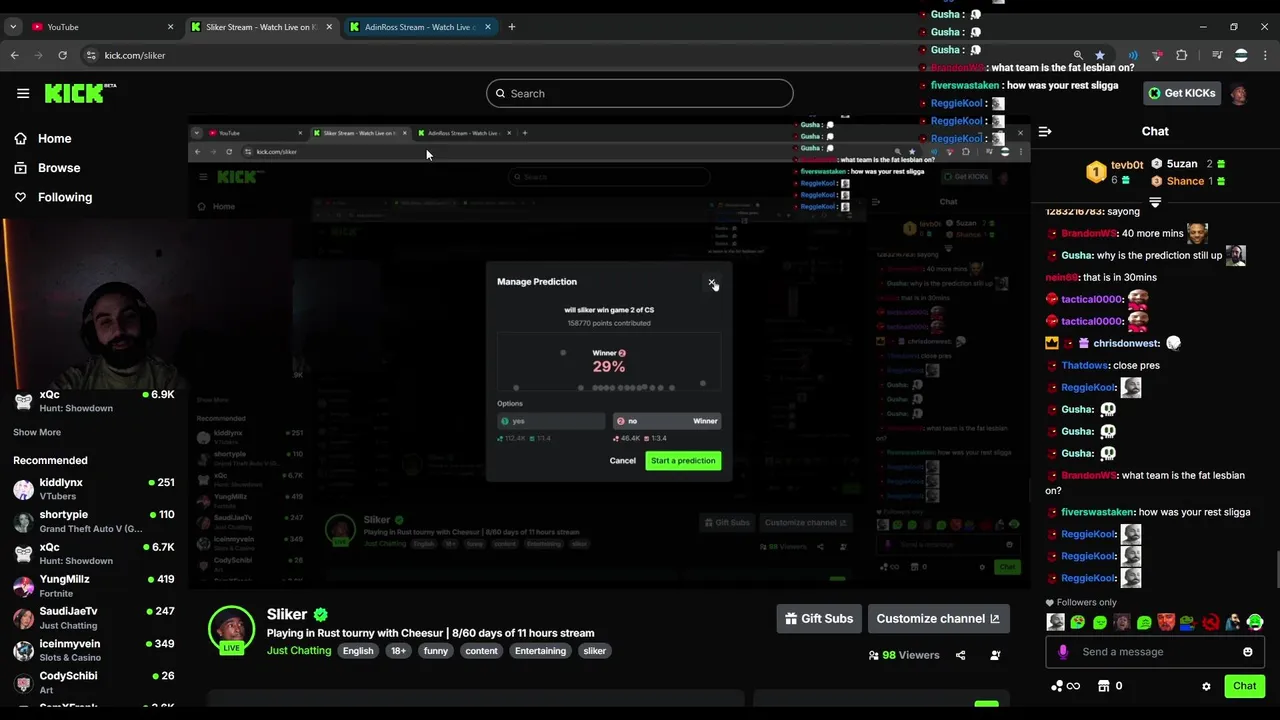Open recommended channel kiddlynx
The image size is (1280, 720).
93,489
